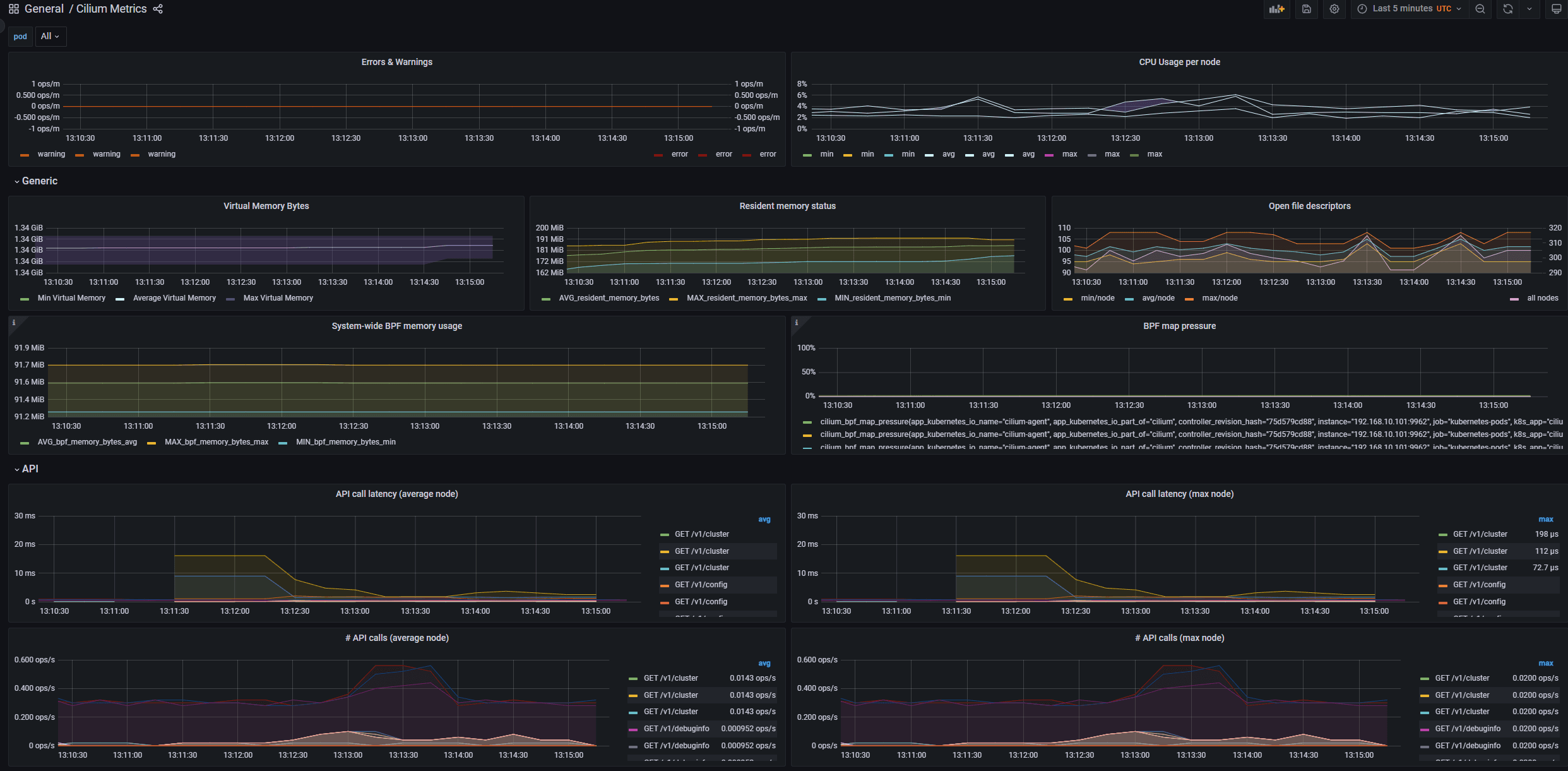Viewport: 1568px width, 771px height.
Task: Open the refresh interval dropdown arrow
Action: point(1529,9)
